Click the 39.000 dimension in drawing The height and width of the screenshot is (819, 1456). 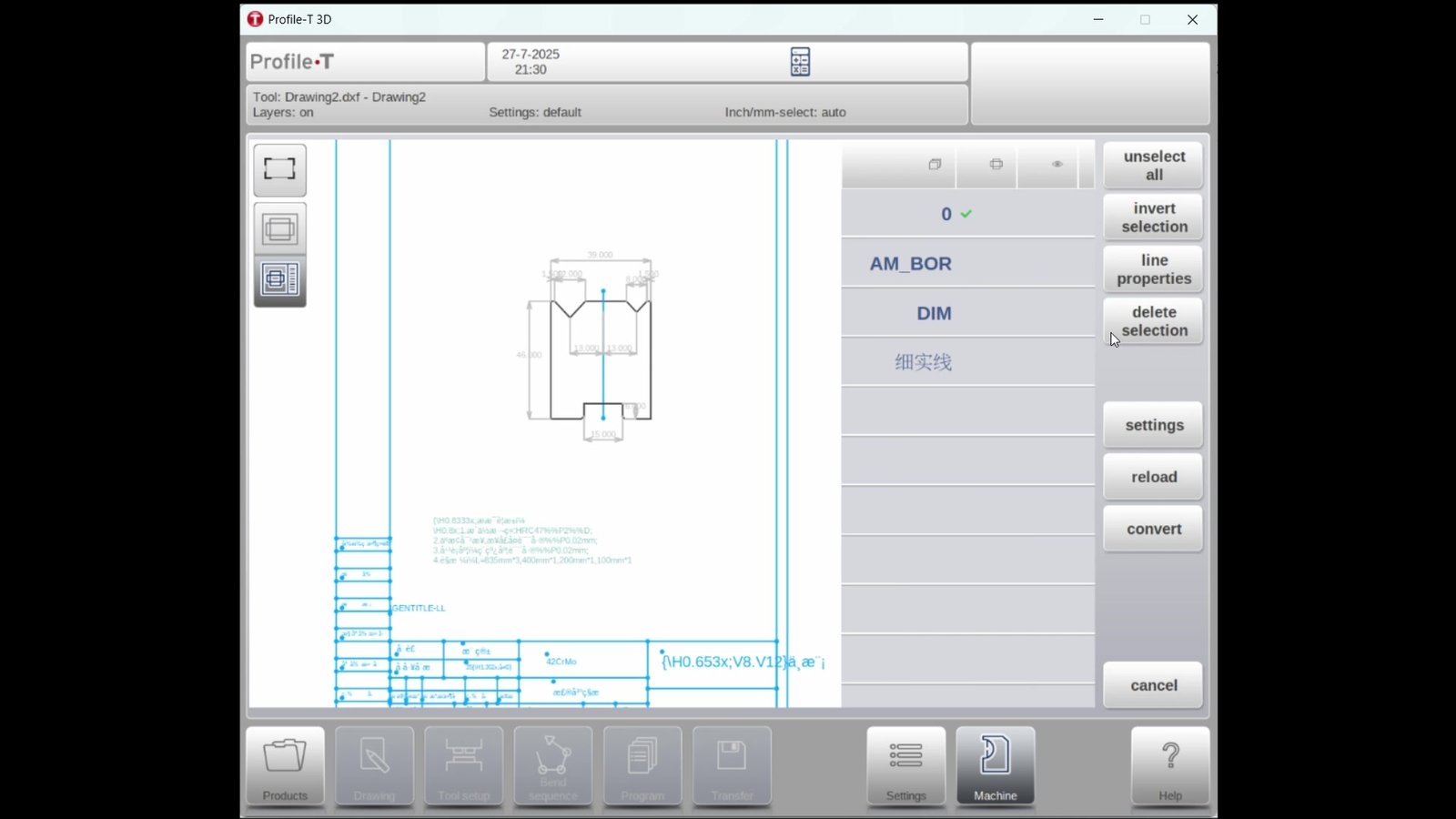click(x=600, y=255)
